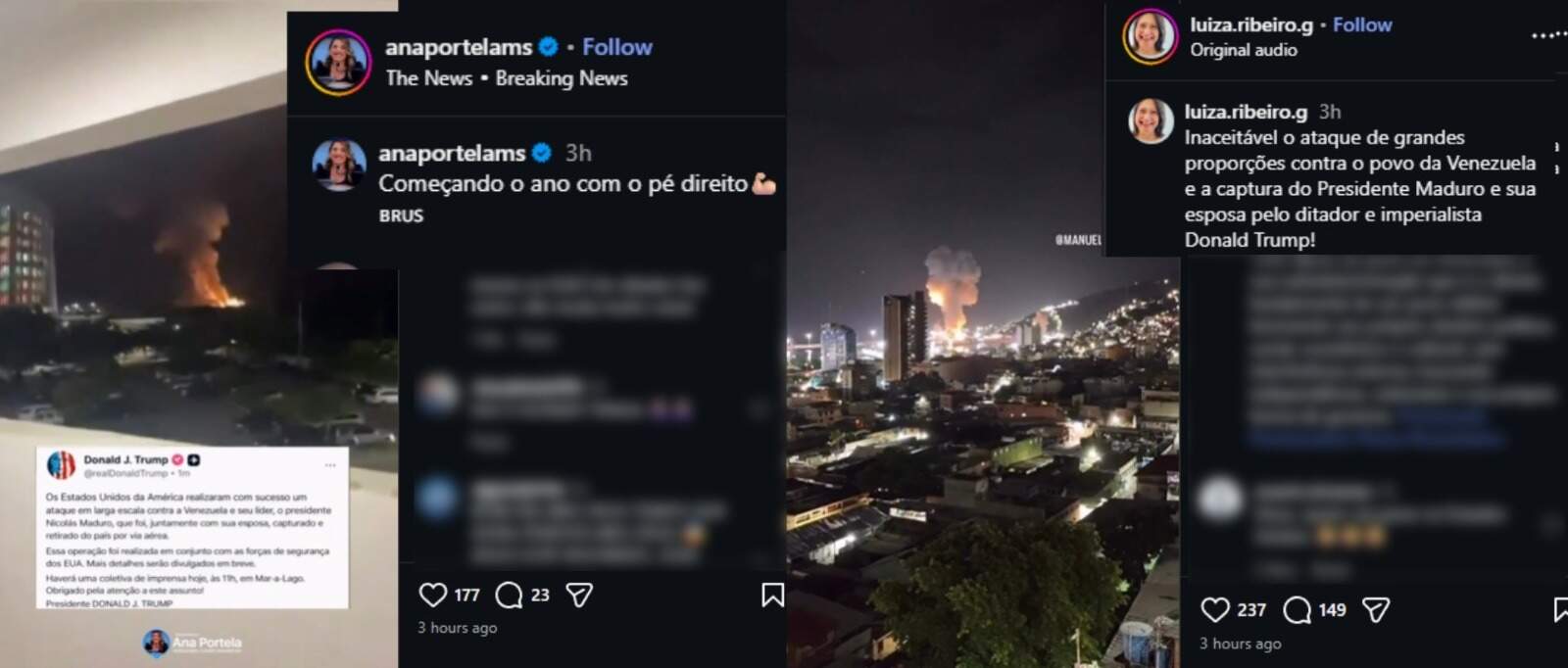Open the 149 comments on luiza.ribeiro.g's post
The width and height of the screenshot is (1568, 668).
(x=1297, y=610)
